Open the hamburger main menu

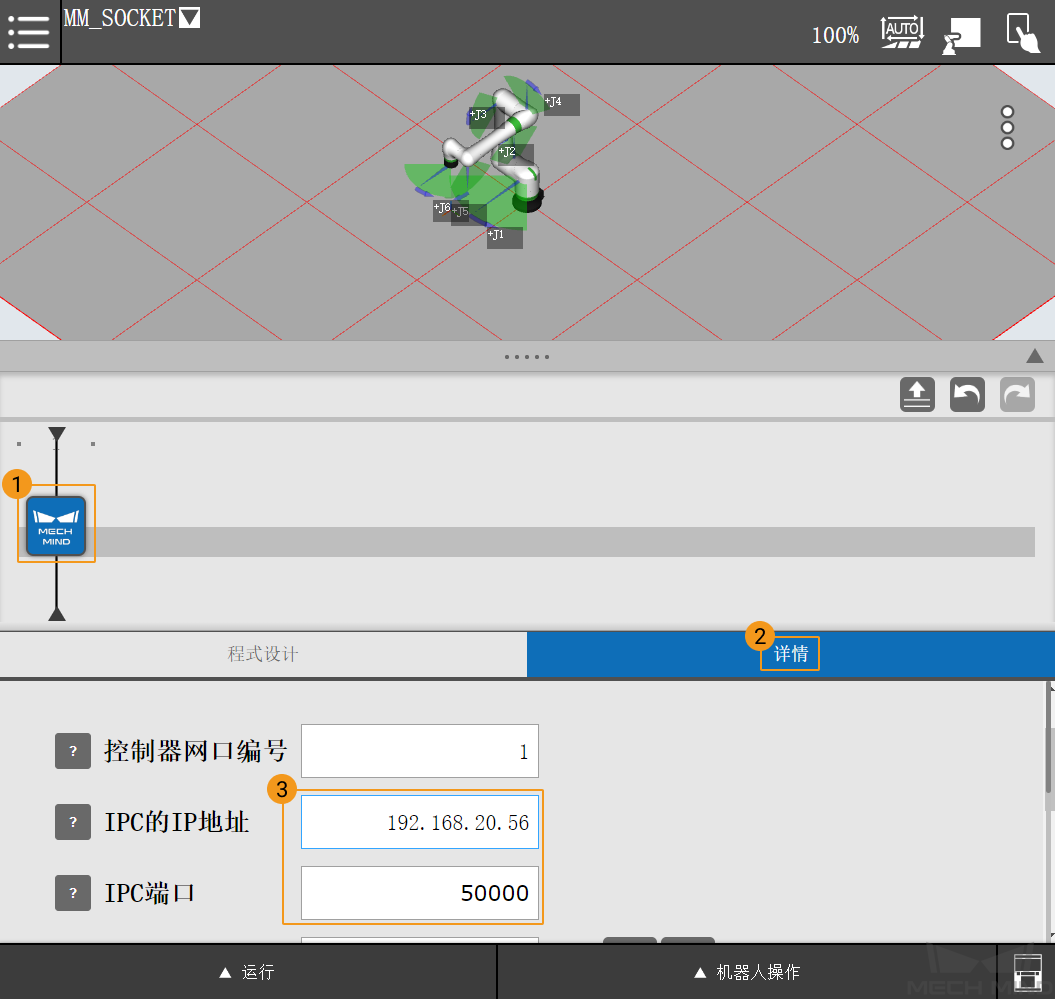point(29,32)
